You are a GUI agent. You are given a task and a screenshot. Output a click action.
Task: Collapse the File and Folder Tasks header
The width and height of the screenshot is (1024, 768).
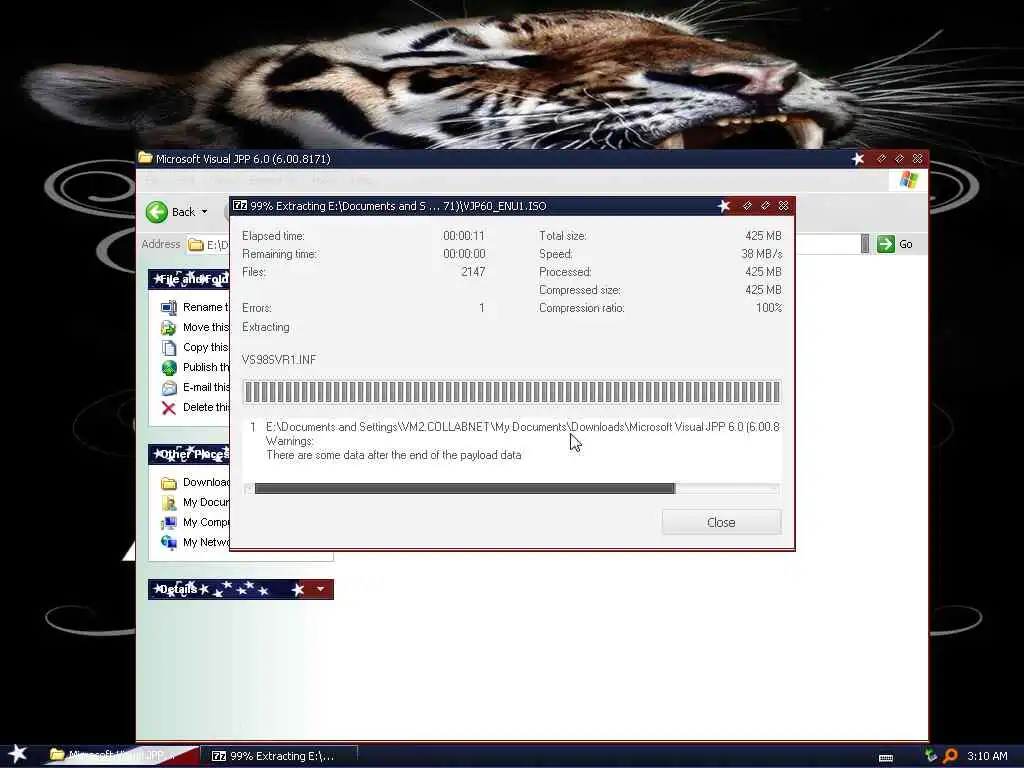(189, 280)
